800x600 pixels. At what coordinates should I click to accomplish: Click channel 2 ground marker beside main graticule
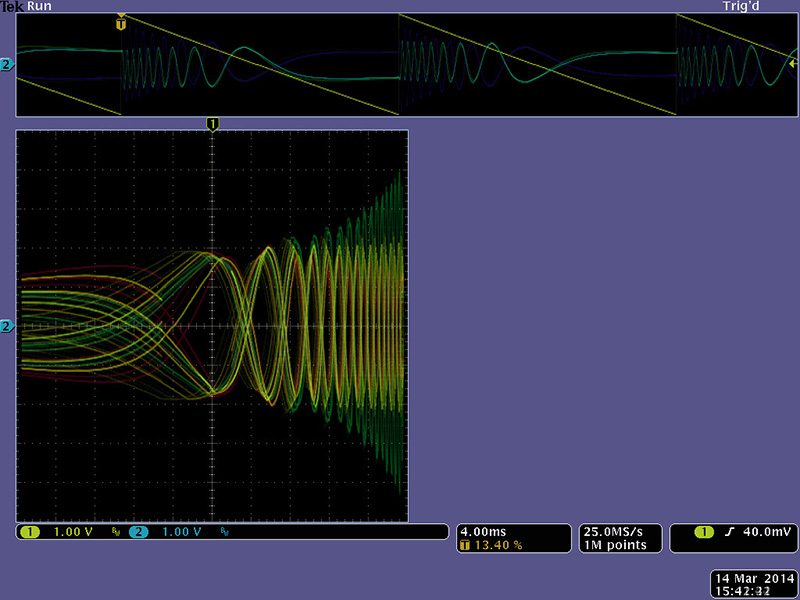click(x=8, y=327)
